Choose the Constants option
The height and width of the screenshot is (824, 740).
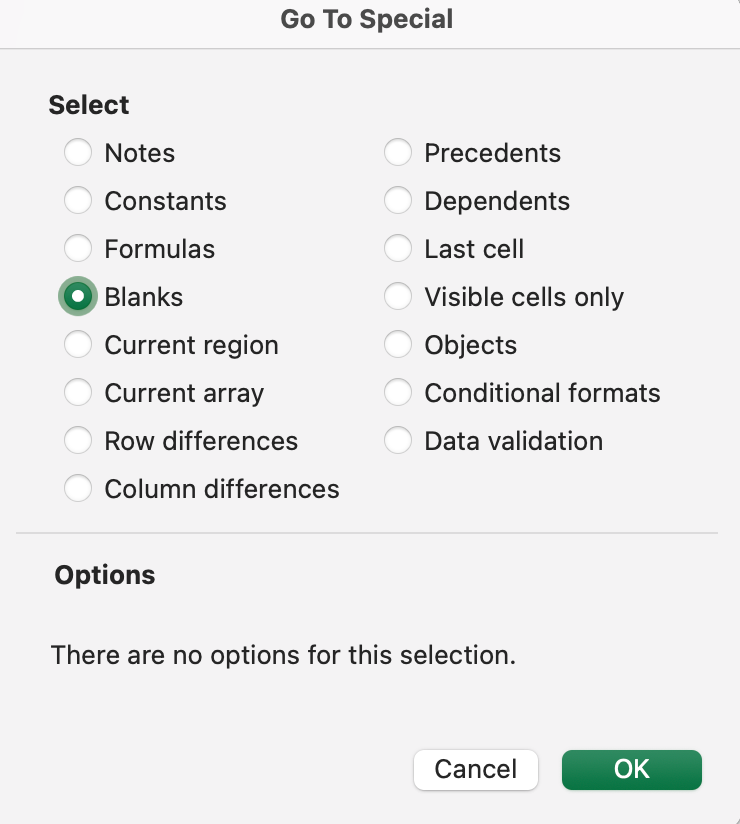pyautogui.click(x=78, y=201)
